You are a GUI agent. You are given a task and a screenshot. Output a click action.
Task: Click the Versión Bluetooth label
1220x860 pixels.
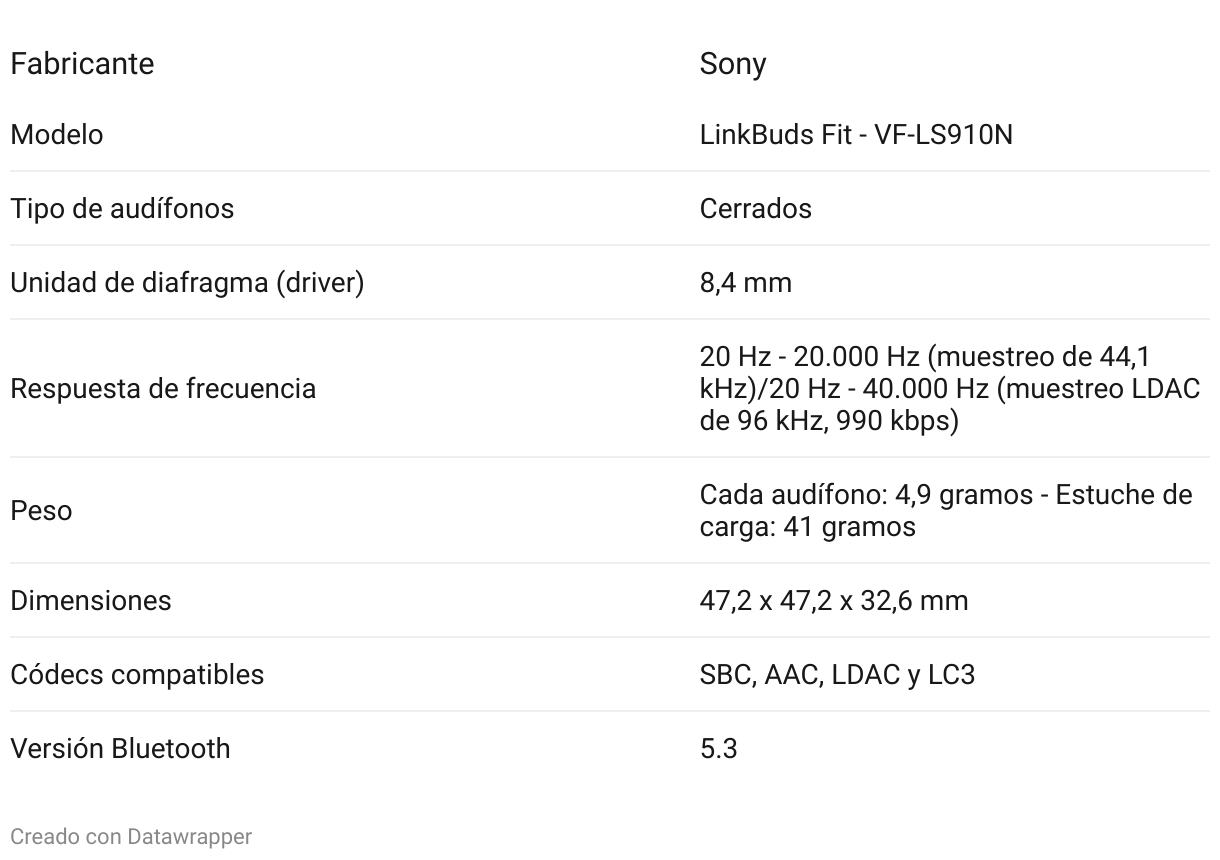(x=120, y=748)
